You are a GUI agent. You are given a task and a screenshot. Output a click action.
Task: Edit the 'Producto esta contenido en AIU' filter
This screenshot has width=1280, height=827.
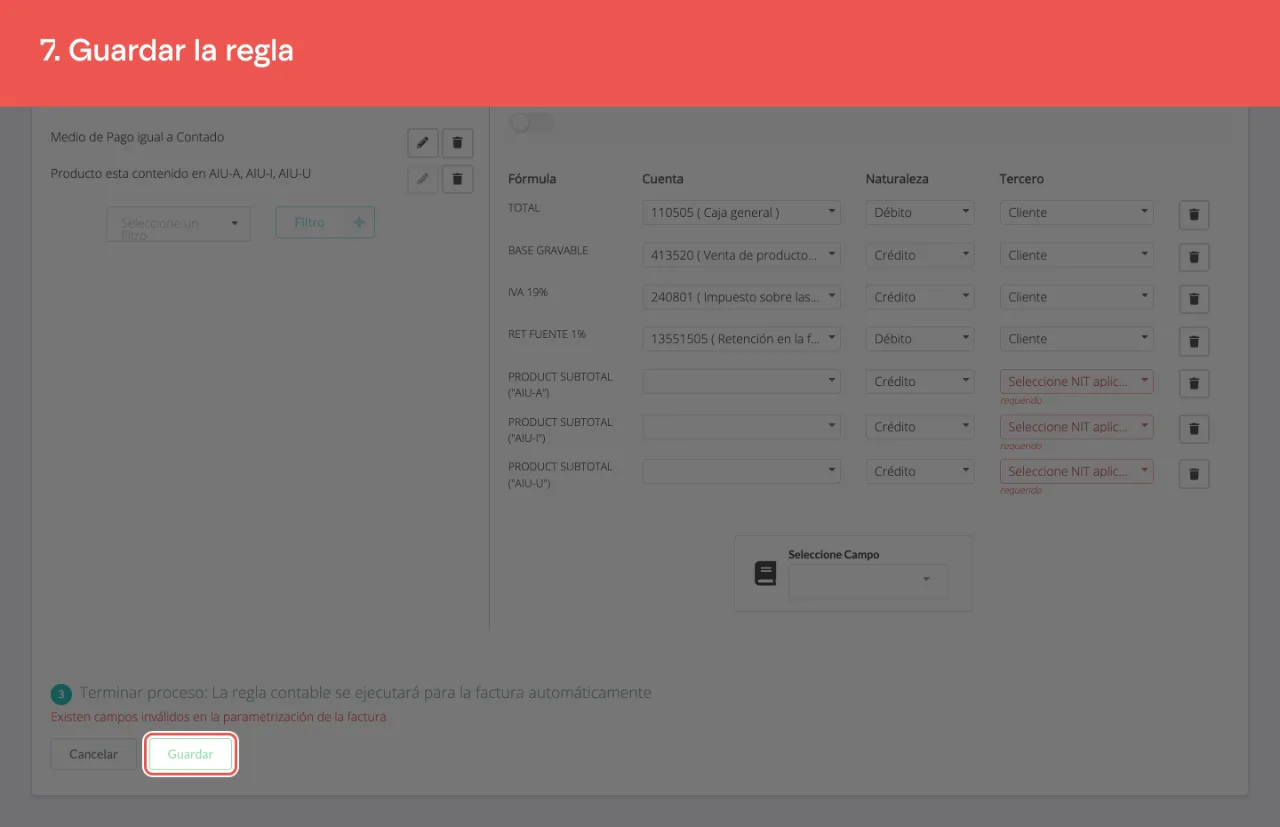tap(423, 179)
